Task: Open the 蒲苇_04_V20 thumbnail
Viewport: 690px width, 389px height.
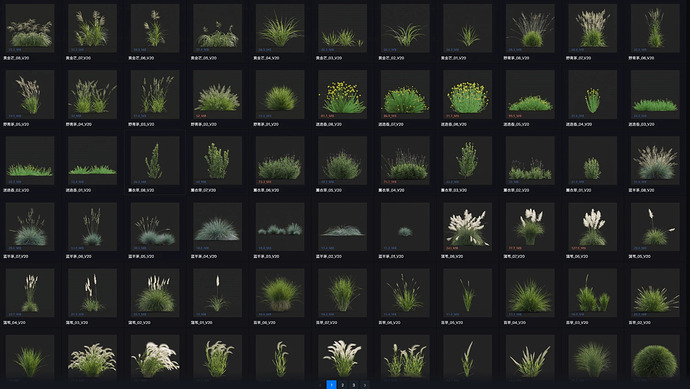Action: pyautogui.click(x=30, y=293)
